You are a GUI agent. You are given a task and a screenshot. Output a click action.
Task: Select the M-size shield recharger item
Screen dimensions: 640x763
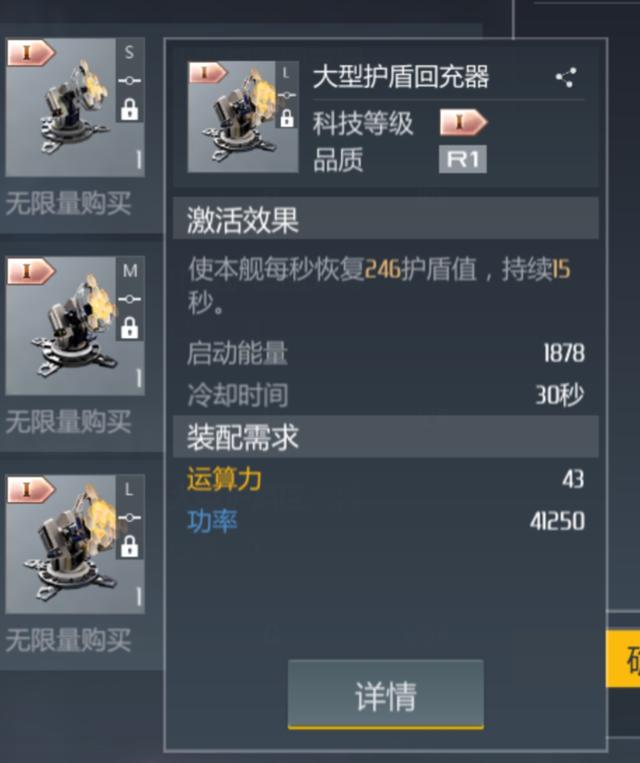(75, 326)
